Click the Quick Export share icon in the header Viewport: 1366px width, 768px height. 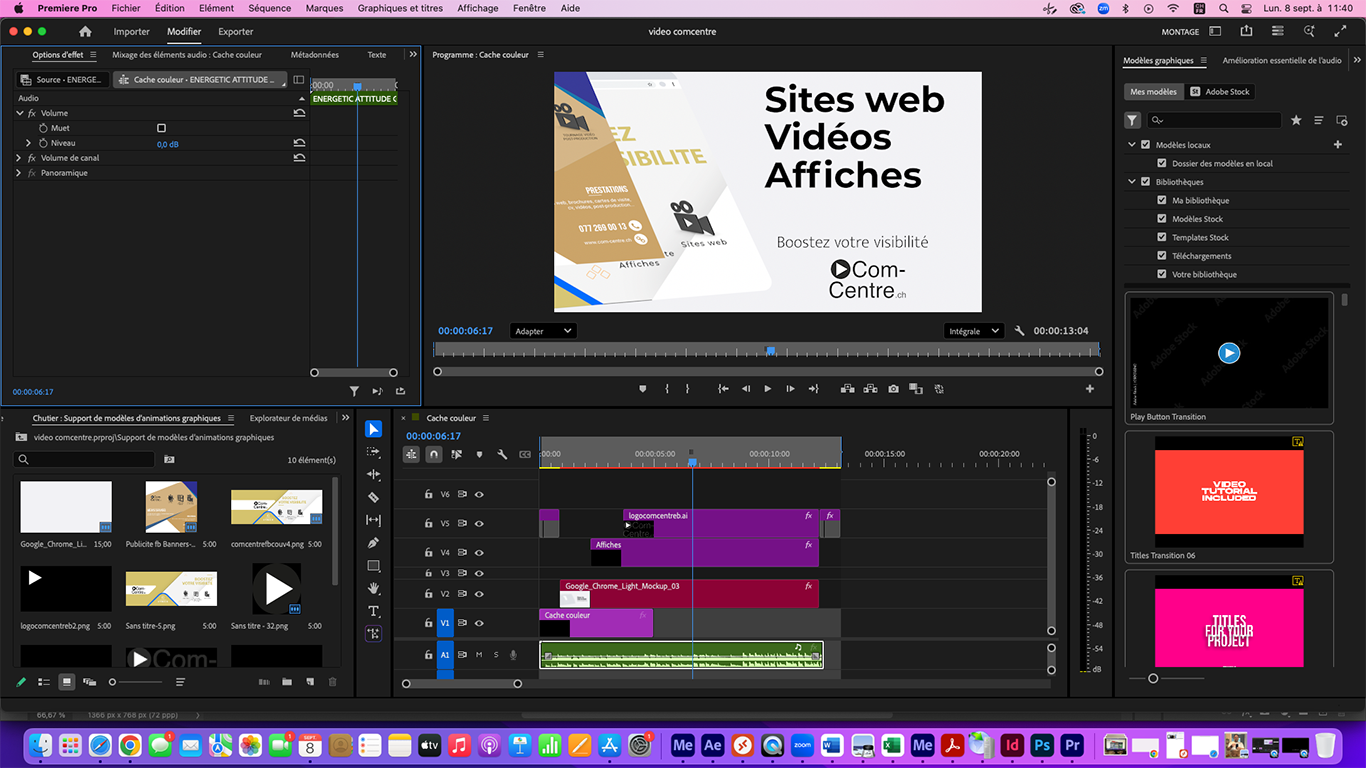pyautogui.click(x=1247, y=32)
